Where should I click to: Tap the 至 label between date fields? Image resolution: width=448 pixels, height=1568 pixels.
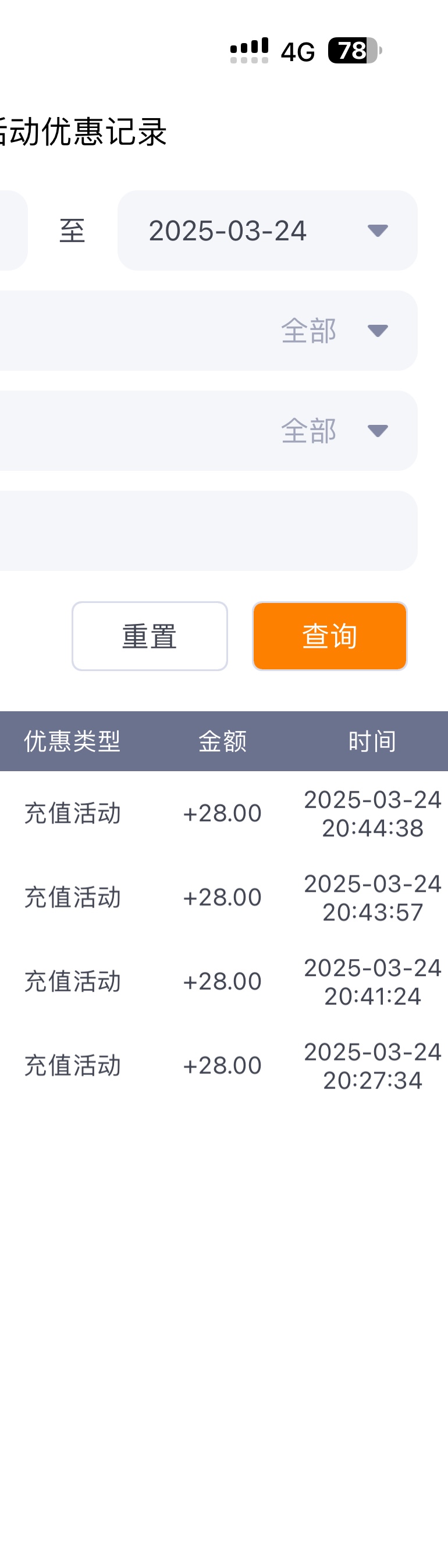coord(72,230)
